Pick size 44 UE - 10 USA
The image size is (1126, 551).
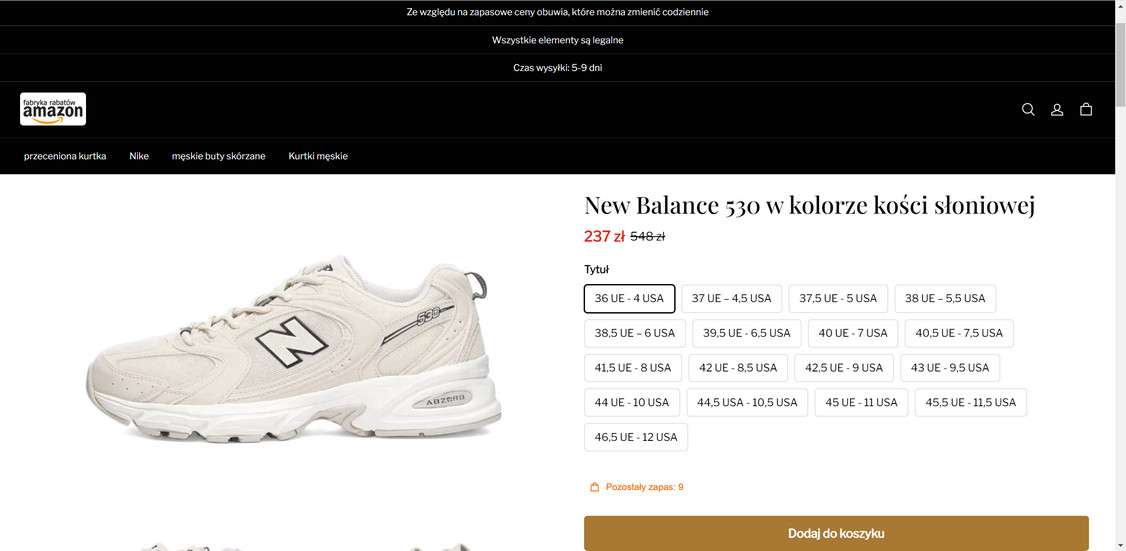[x=632, y=402]
